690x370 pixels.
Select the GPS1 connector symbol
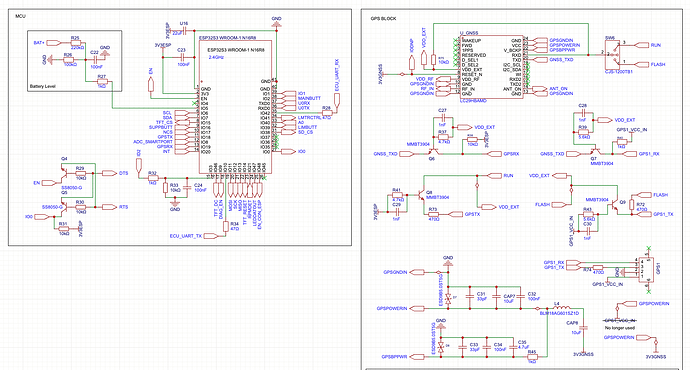click(647, 269)
